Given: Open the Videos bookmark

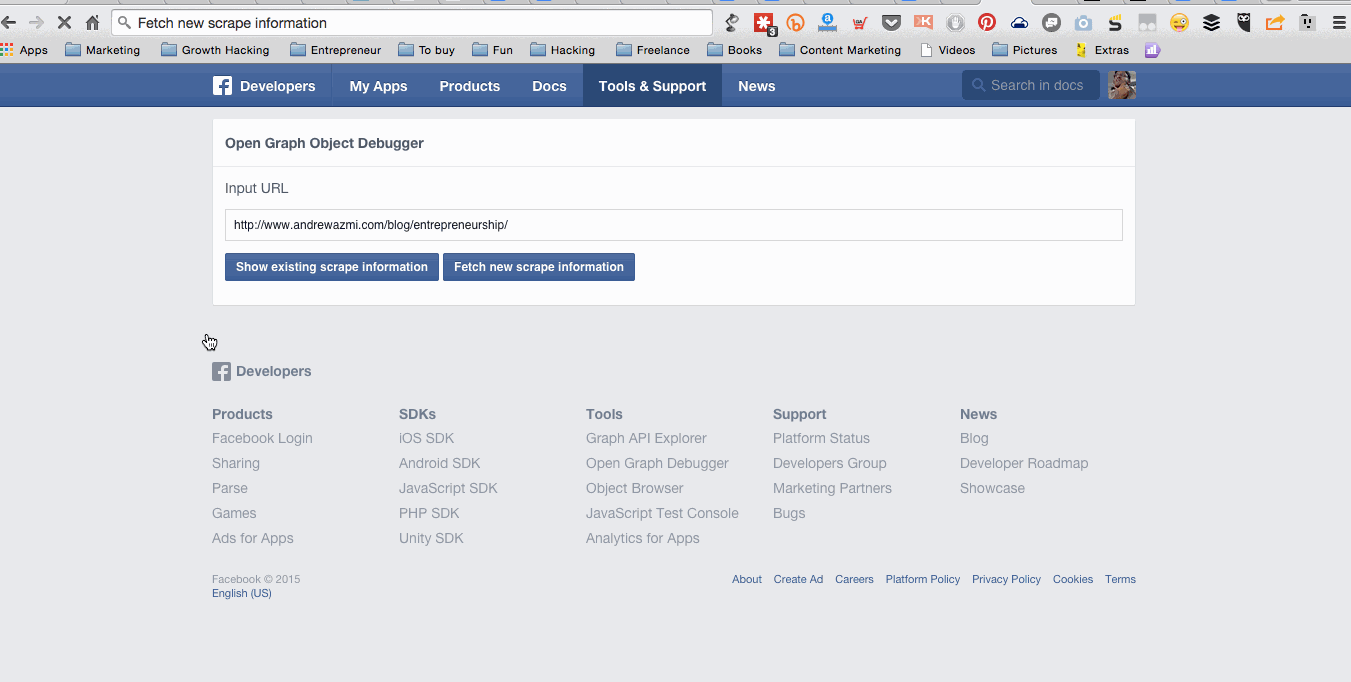Looking at the screenshot, I should coord(948,50).
